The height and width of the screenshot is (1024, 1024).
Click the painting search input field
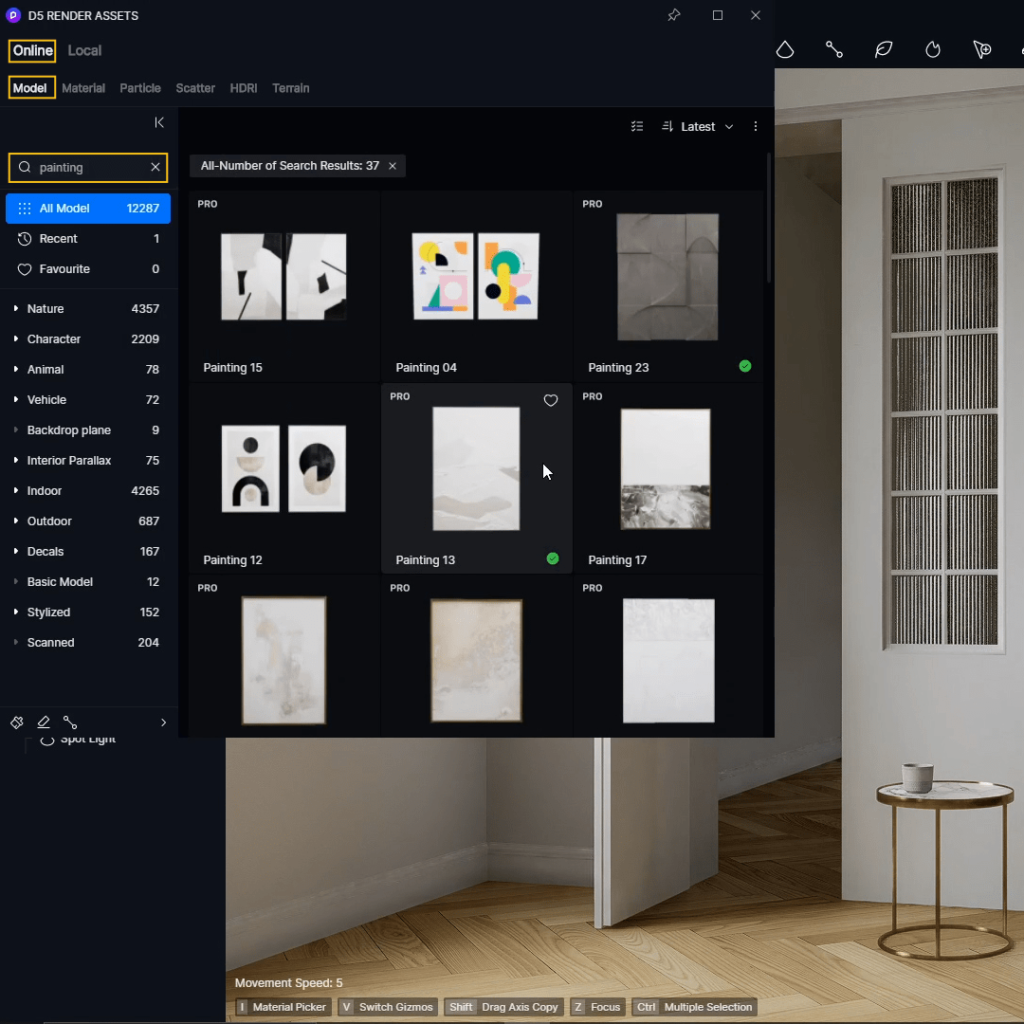tap(90, 167)
